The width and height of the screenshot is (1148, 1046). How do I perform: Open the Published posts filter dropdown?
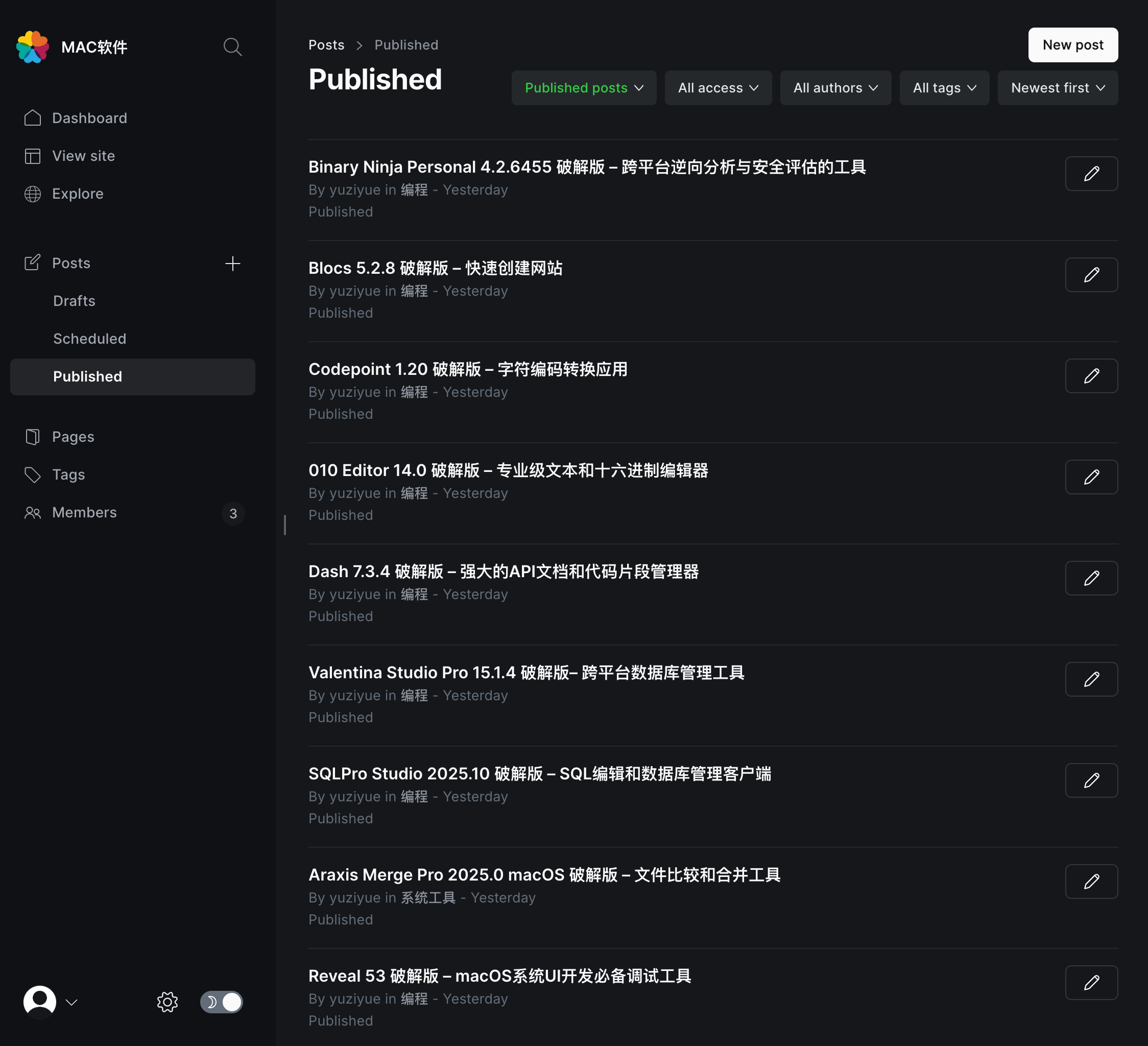coord(583,88)
